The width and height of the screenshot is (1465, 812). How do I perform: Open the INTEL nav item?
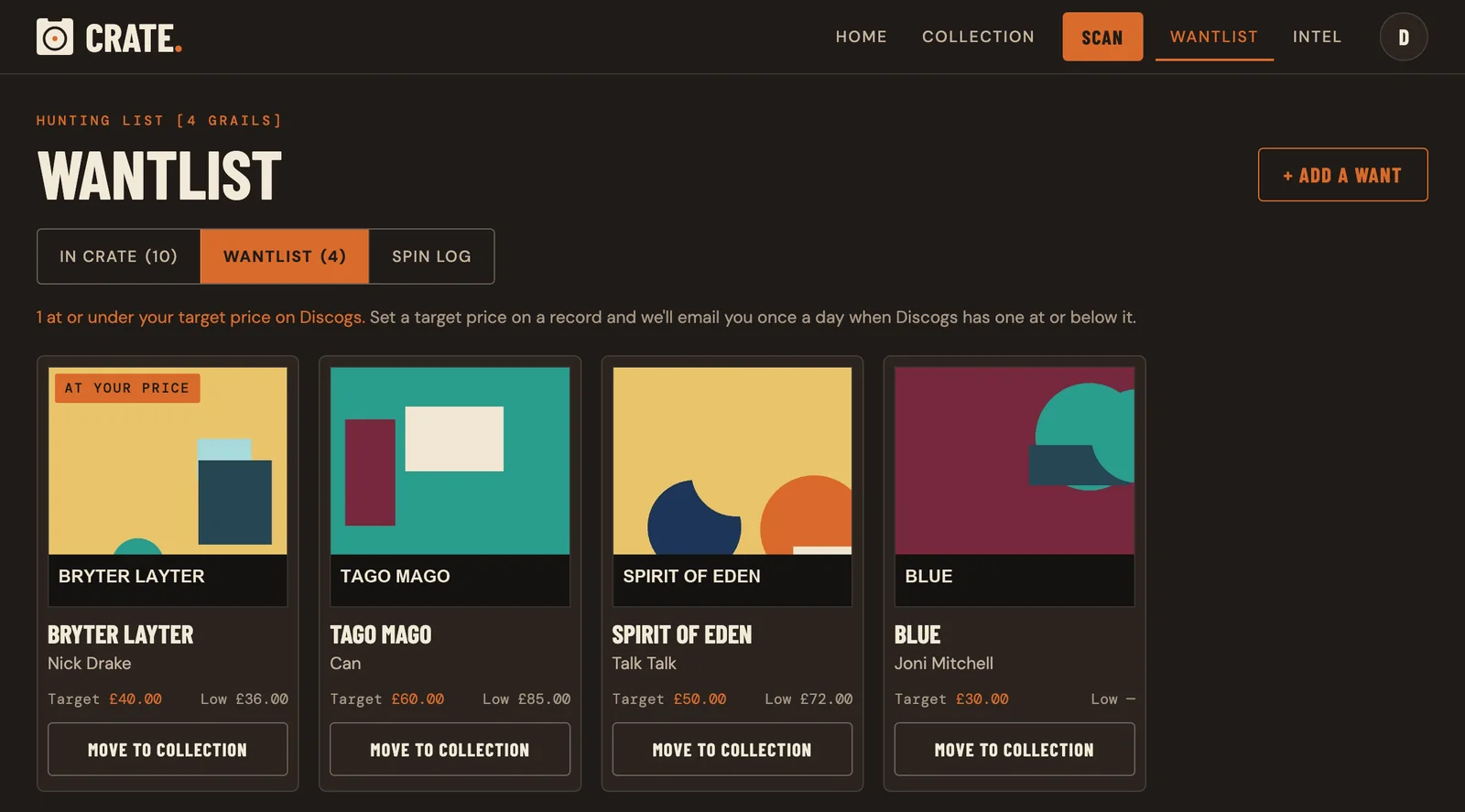coord(1317,37)
